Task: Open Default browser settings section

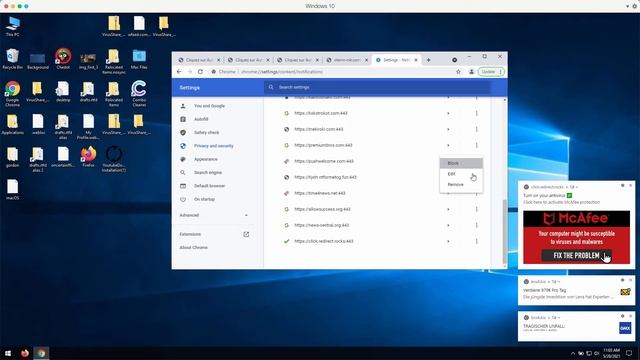Action: click(209, 186)
